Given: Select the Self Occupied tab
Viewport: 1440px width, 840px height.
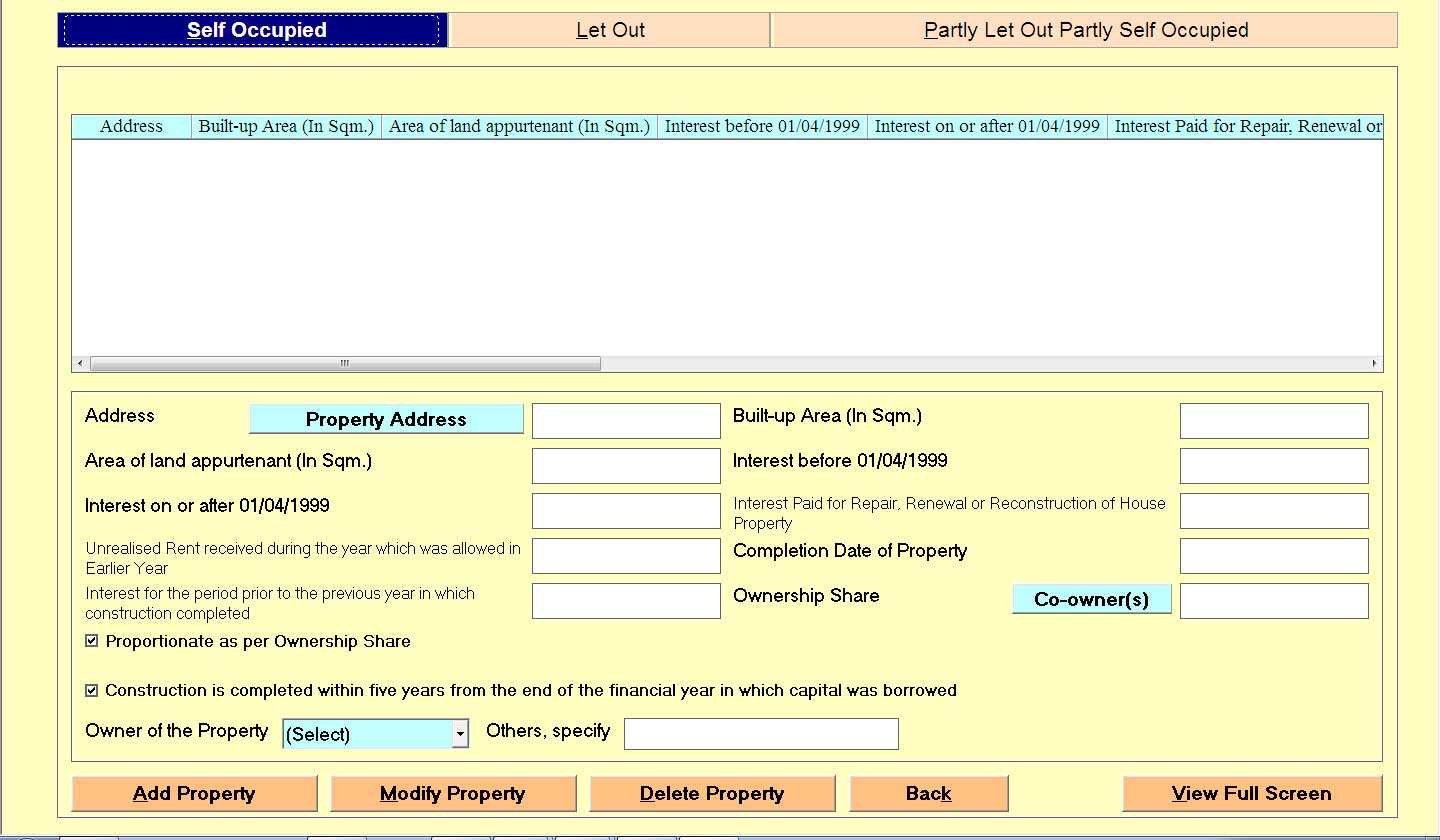Looking at the screenshot, I should coord(257,30).
